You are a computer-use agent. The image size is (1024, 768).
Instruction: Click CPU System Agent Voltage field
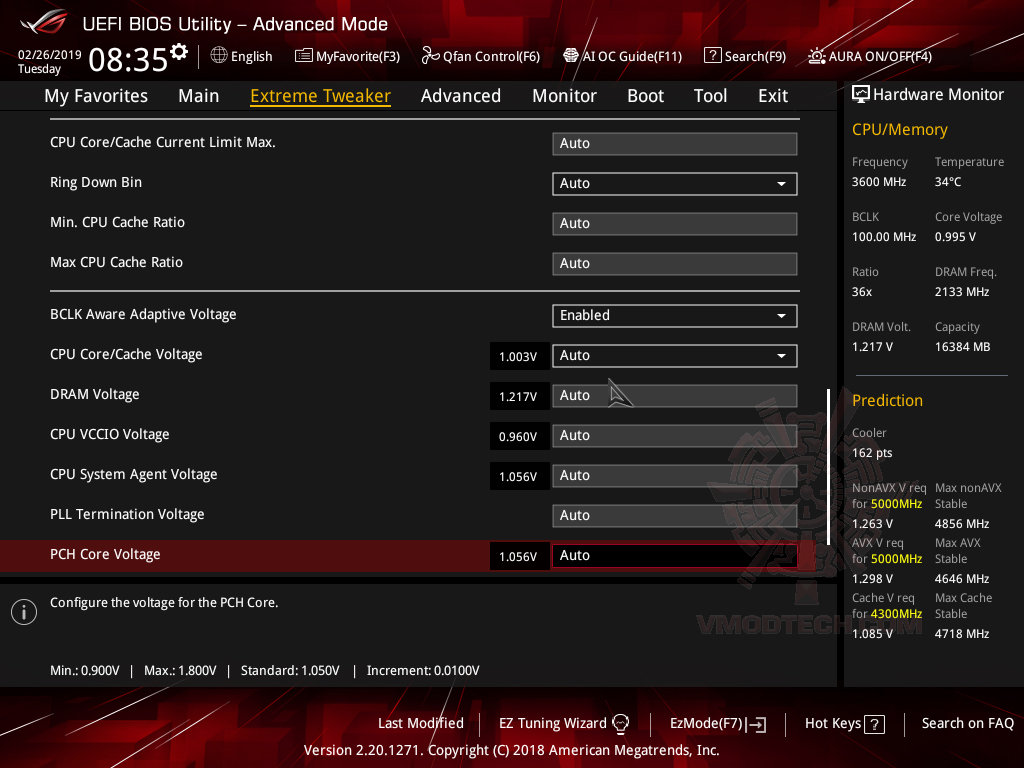coord(675,476)
